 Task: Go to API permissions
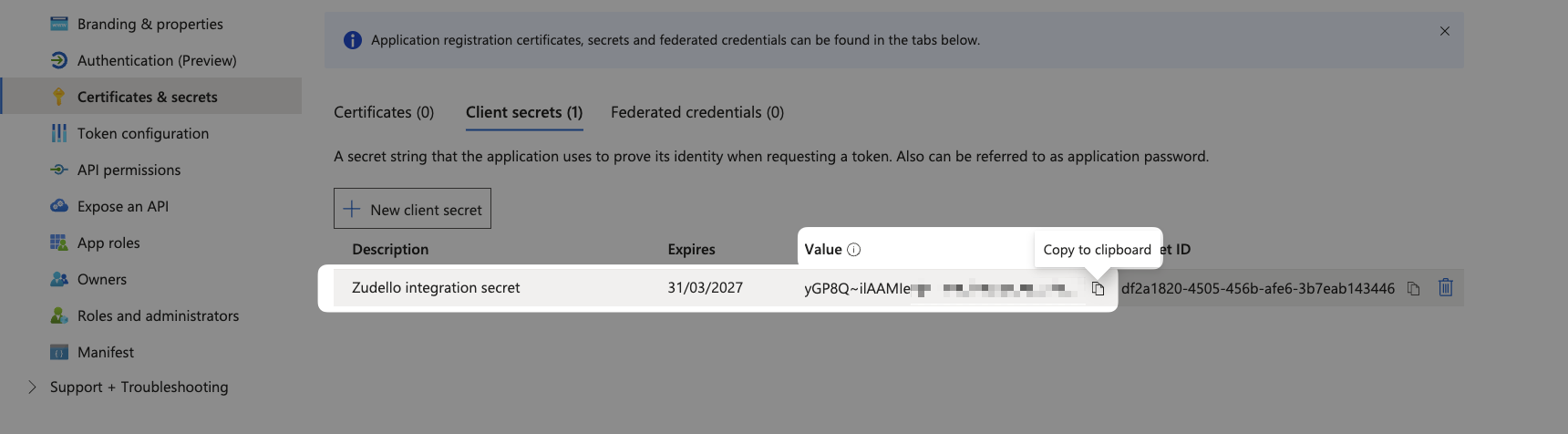click(129, 170)
